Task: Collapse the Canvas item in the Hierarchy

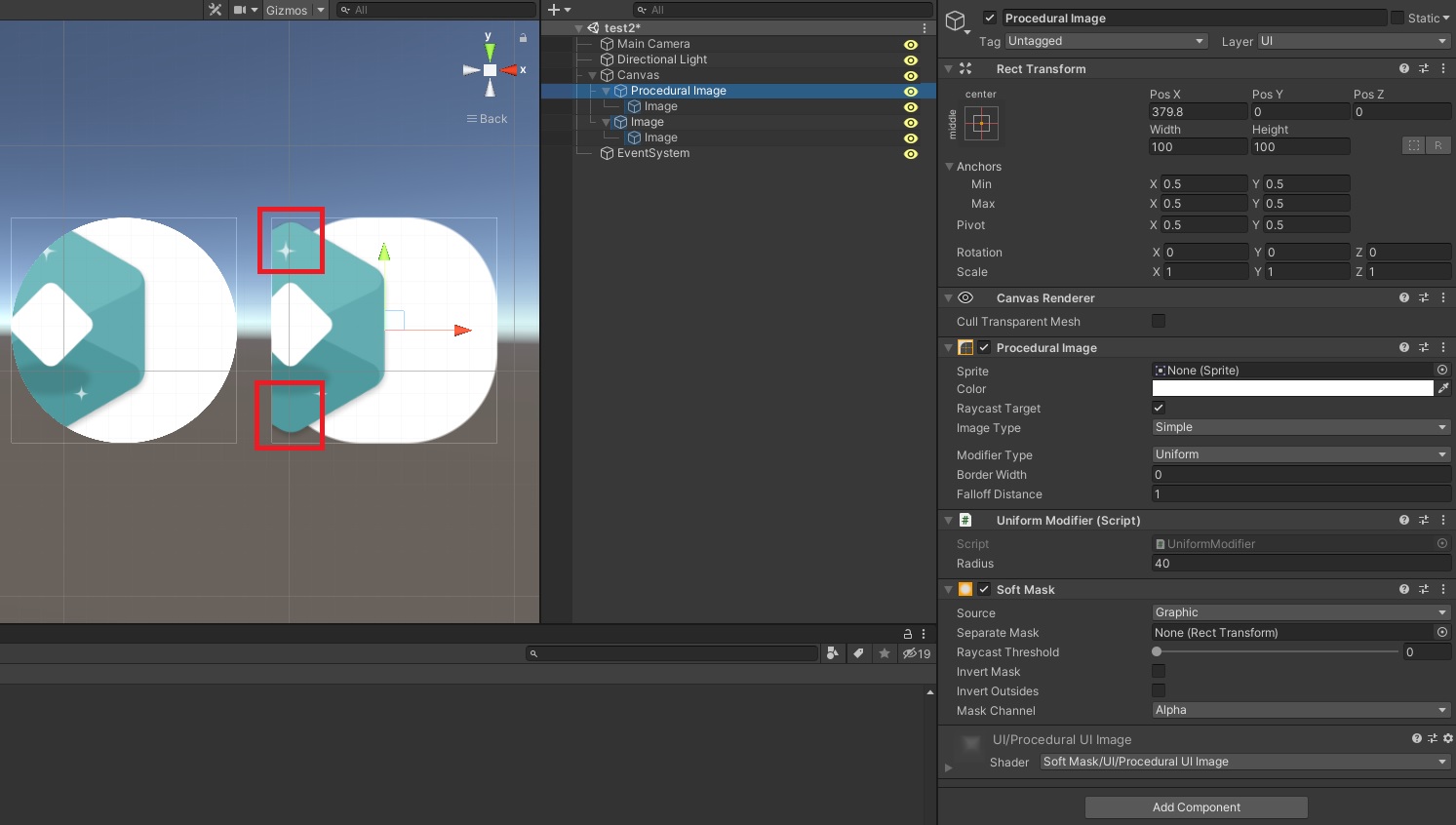Action: (592, 75)
